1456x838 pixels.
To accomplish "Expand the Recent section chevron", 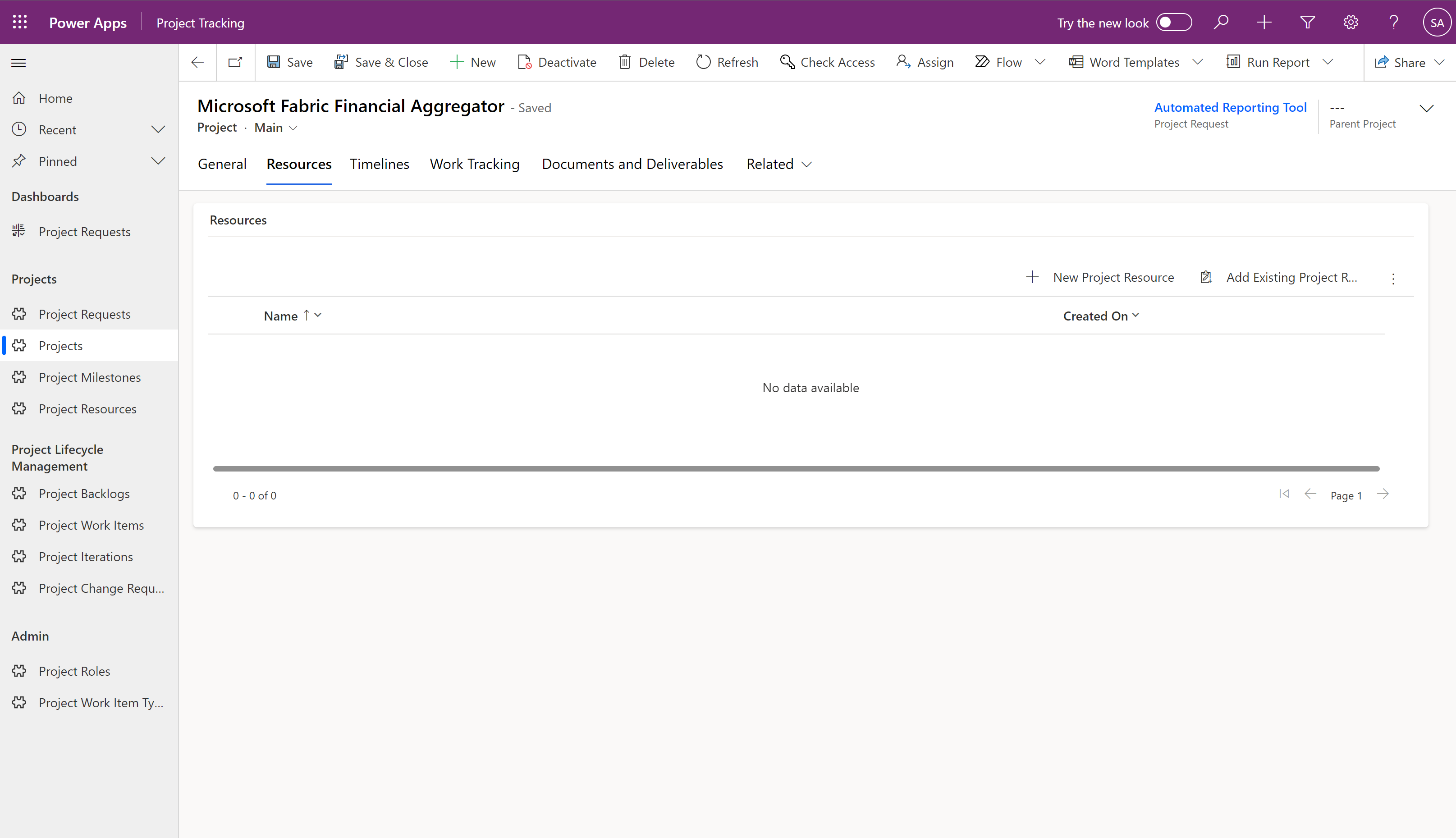I will pyautogui.click(x=158, y=129).
